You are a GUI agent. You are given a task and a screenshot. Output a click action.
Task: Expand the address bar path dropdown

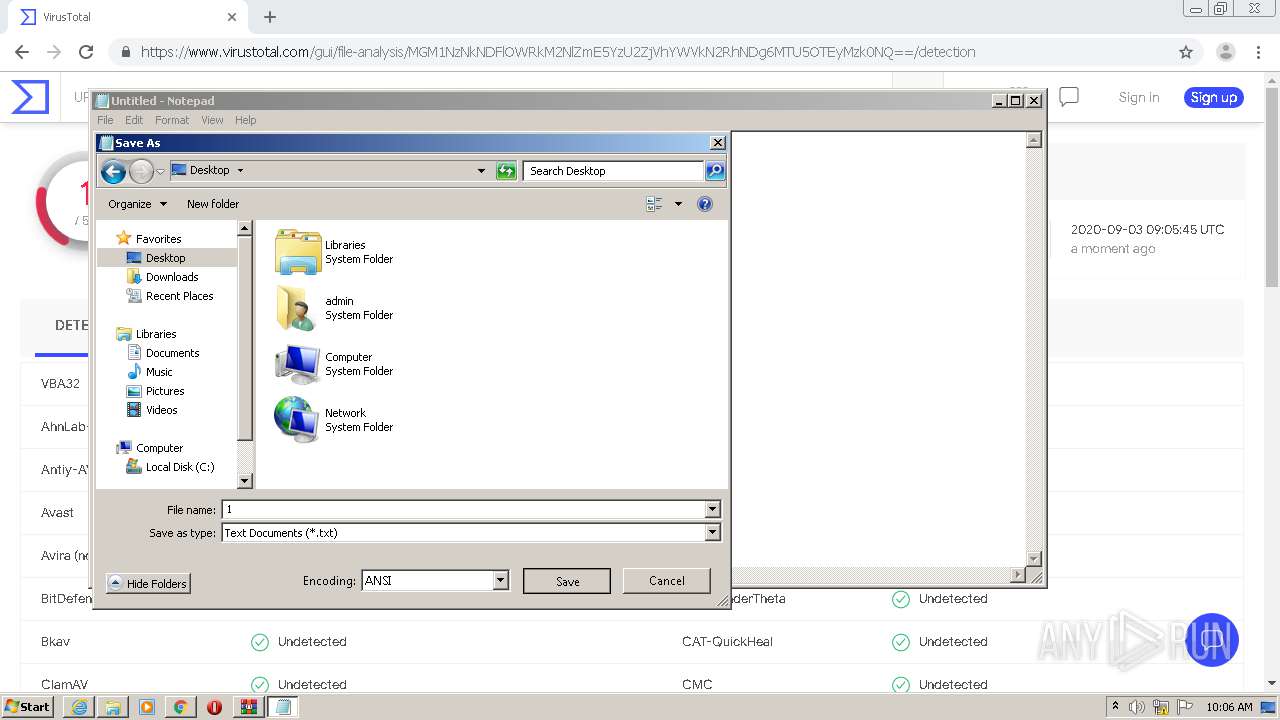tap(481, 171)
